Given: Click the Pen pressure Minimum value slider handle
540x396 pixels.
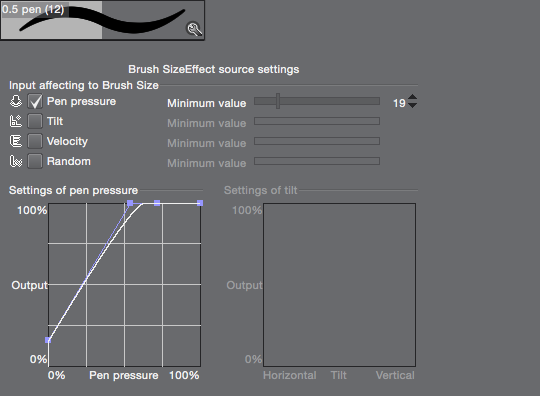Looking at the screenshot, I should 278,101.
